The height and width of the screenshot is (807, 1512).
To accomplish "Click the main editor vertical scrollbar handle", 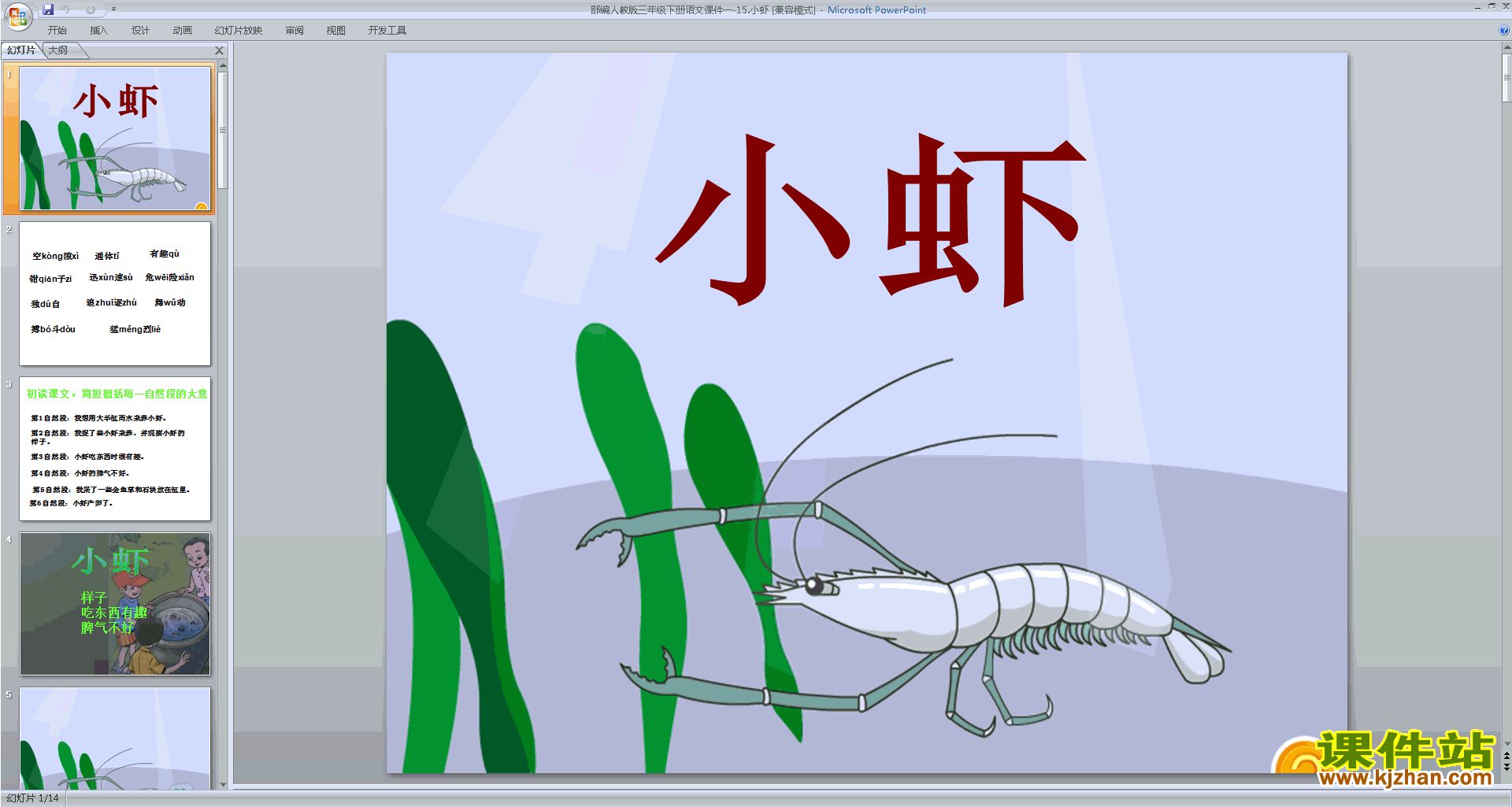I will tap(1506, 79).
